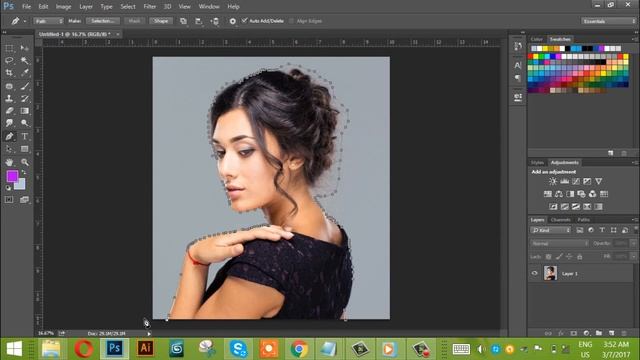This screenshot has height=360, width=640.
Task: Switch to the Paths tab
Action: pyautogui.click(x=584, y=220)
